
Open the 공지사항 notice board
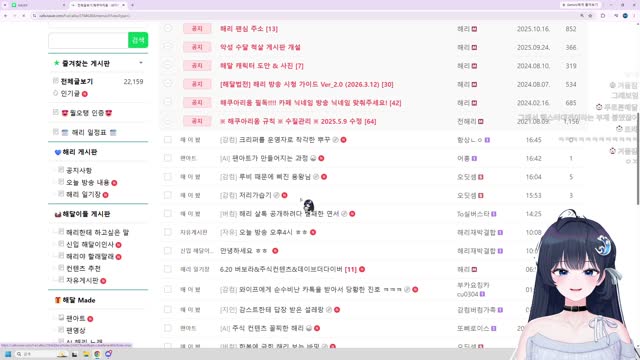79,170
